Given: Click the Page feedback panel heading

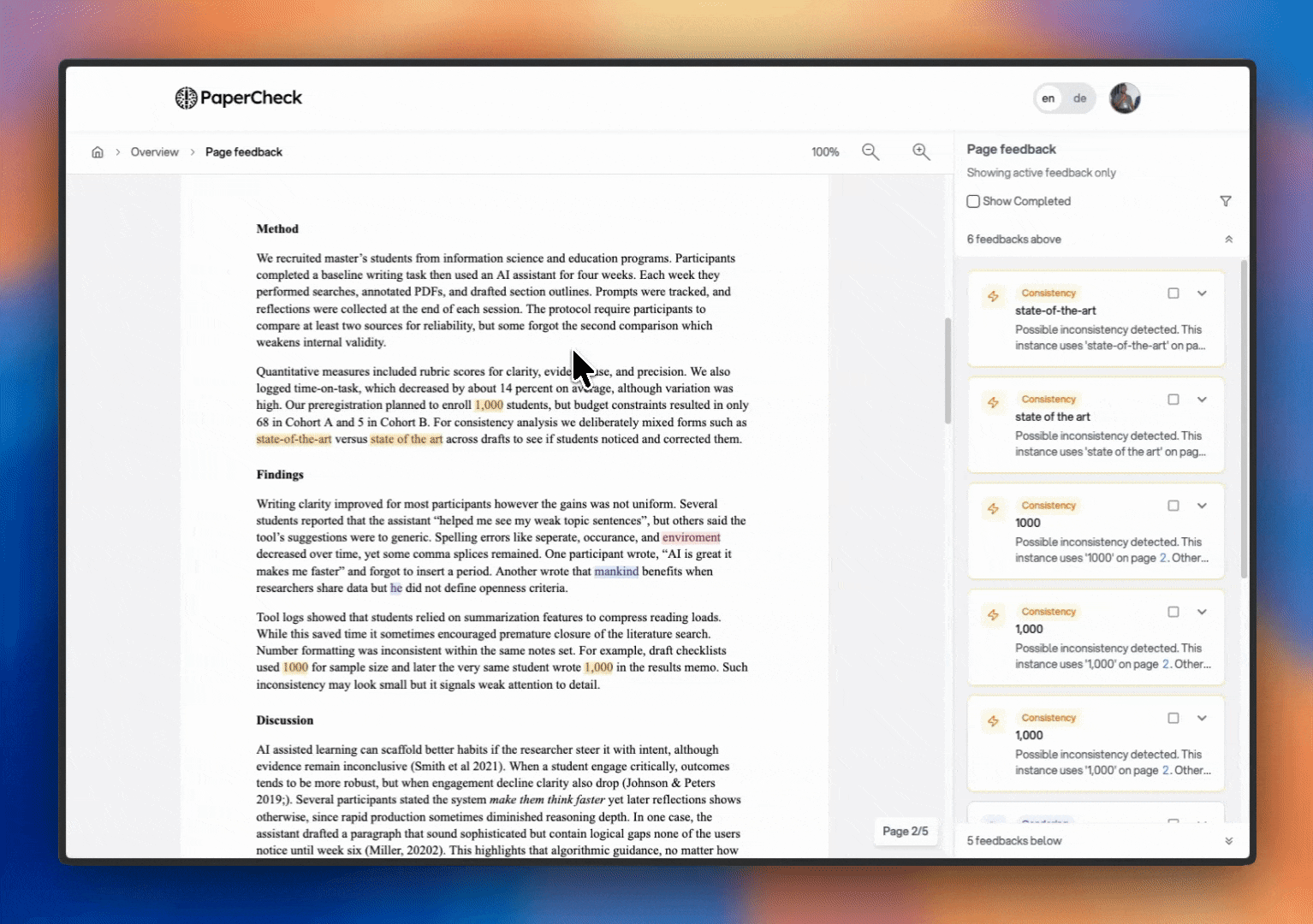Looking at the screenshot, I should pos(1012,149).
